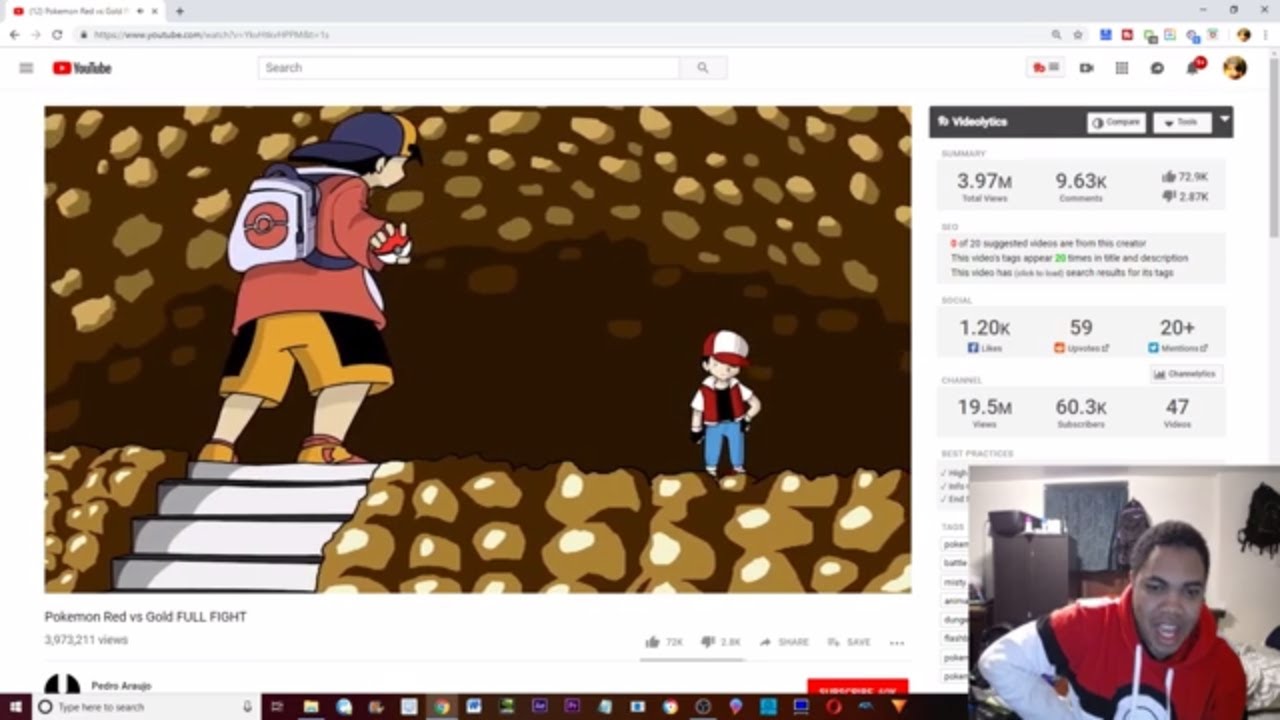
Task: Select the Pokemon Red vs Gold tab
Action: click(86, 11)
